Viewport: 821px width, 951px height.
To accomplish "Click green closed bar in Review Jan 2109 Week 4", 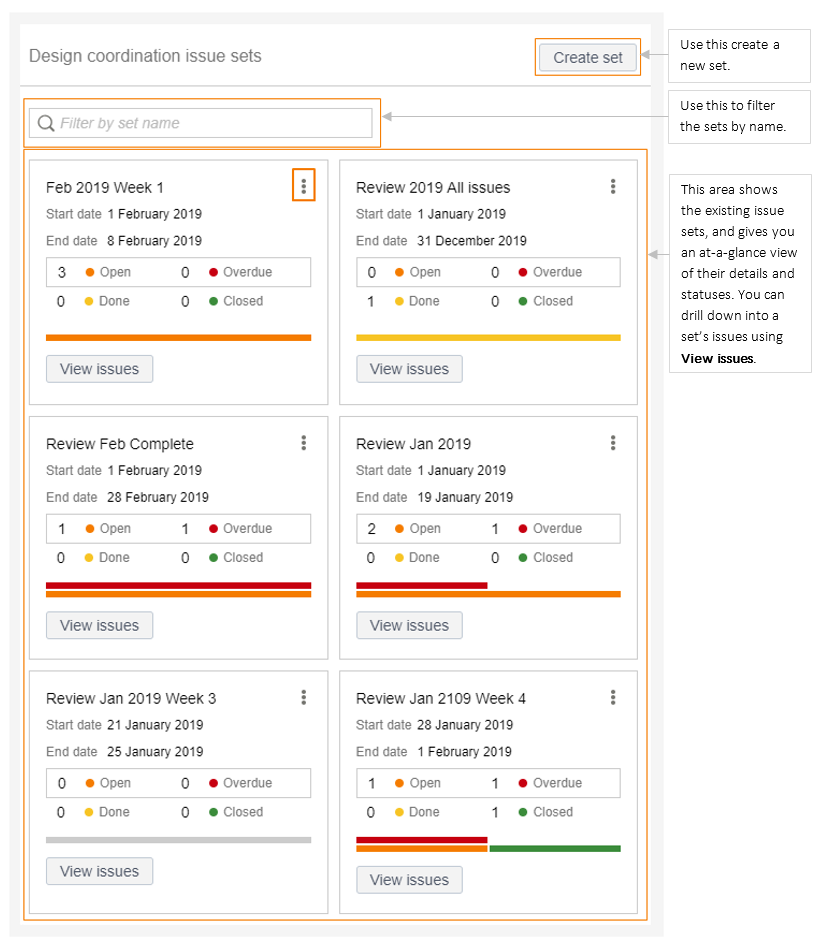I will pyautogui.click(x=555, y=849).
